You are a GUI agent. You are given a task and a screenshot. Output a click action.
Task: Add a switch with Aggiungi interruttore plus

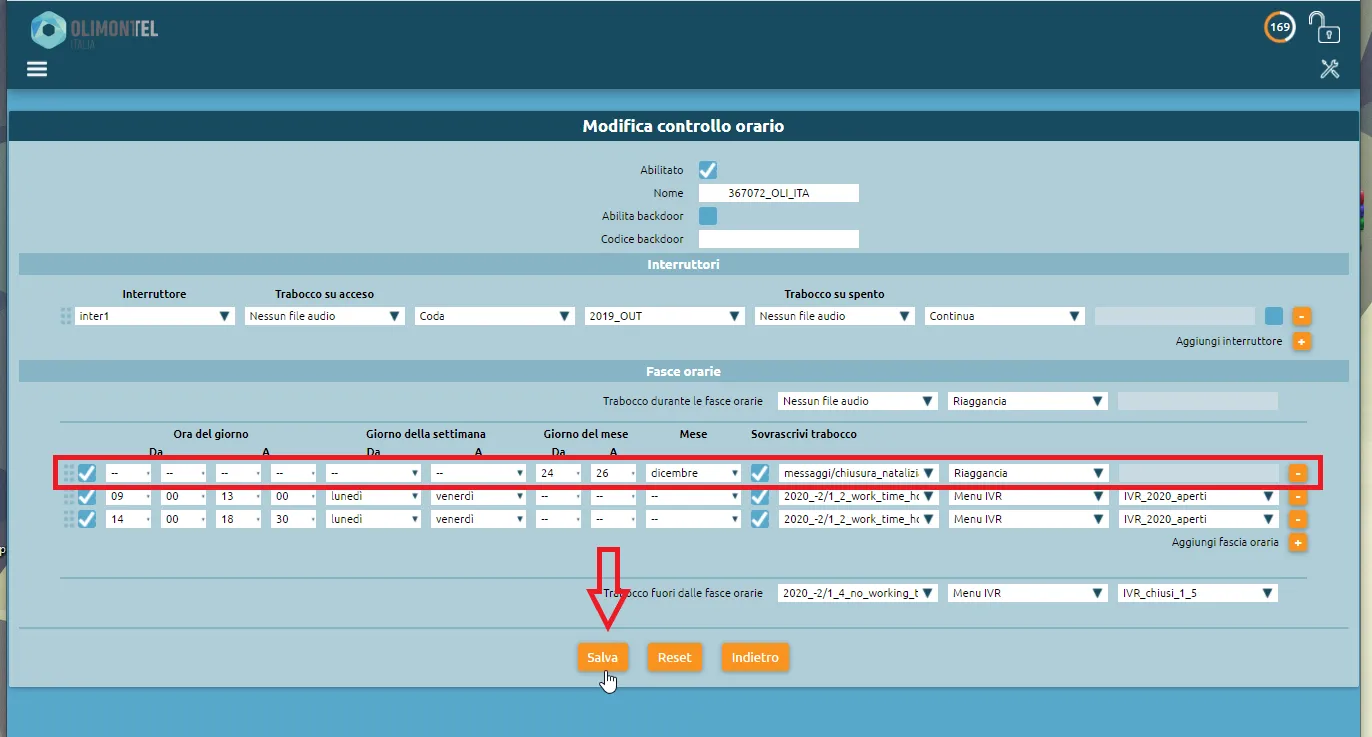coord(1301,341)
